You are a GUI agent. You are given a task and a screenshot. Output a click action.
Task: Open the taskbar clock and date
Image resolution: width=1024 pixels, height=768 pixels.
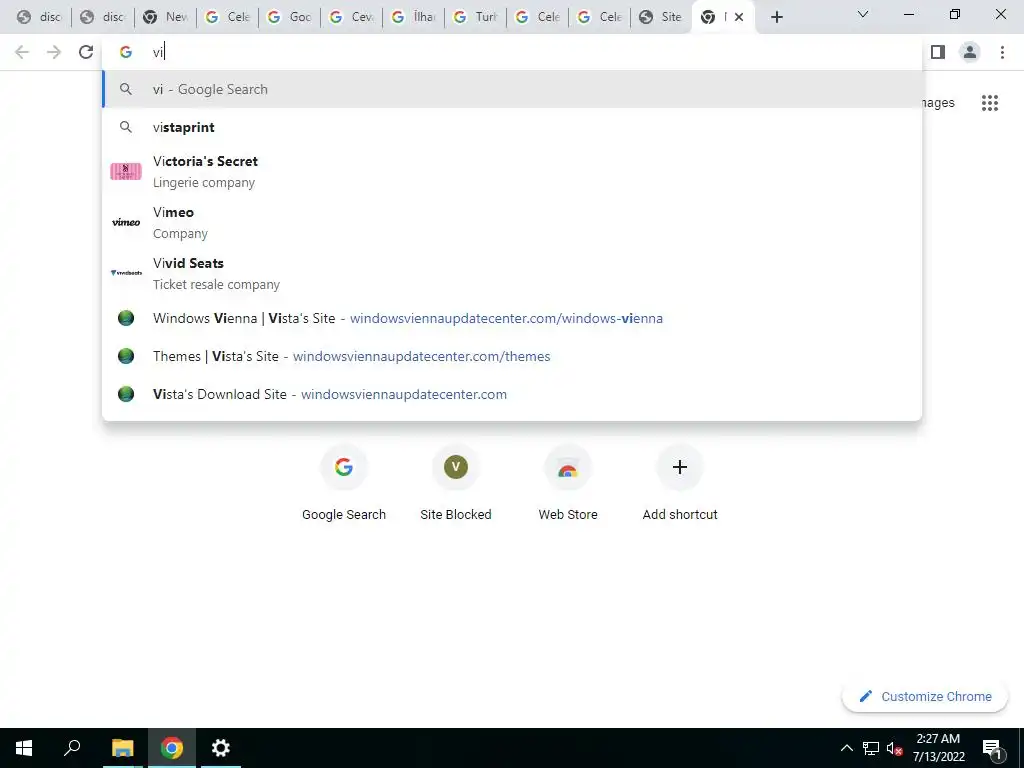coord(938,748)
